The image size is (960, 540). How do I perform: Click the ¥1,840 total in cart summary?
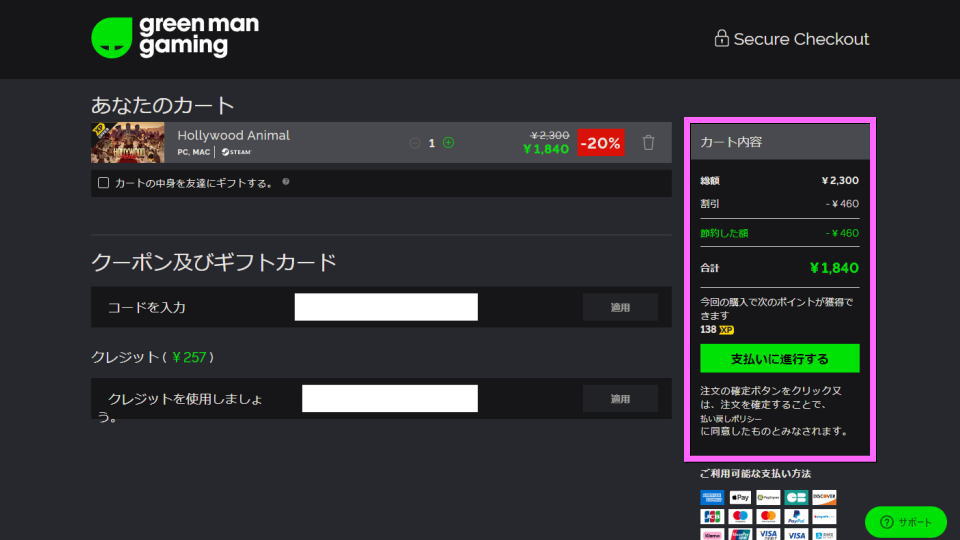(x=834, y=268)
